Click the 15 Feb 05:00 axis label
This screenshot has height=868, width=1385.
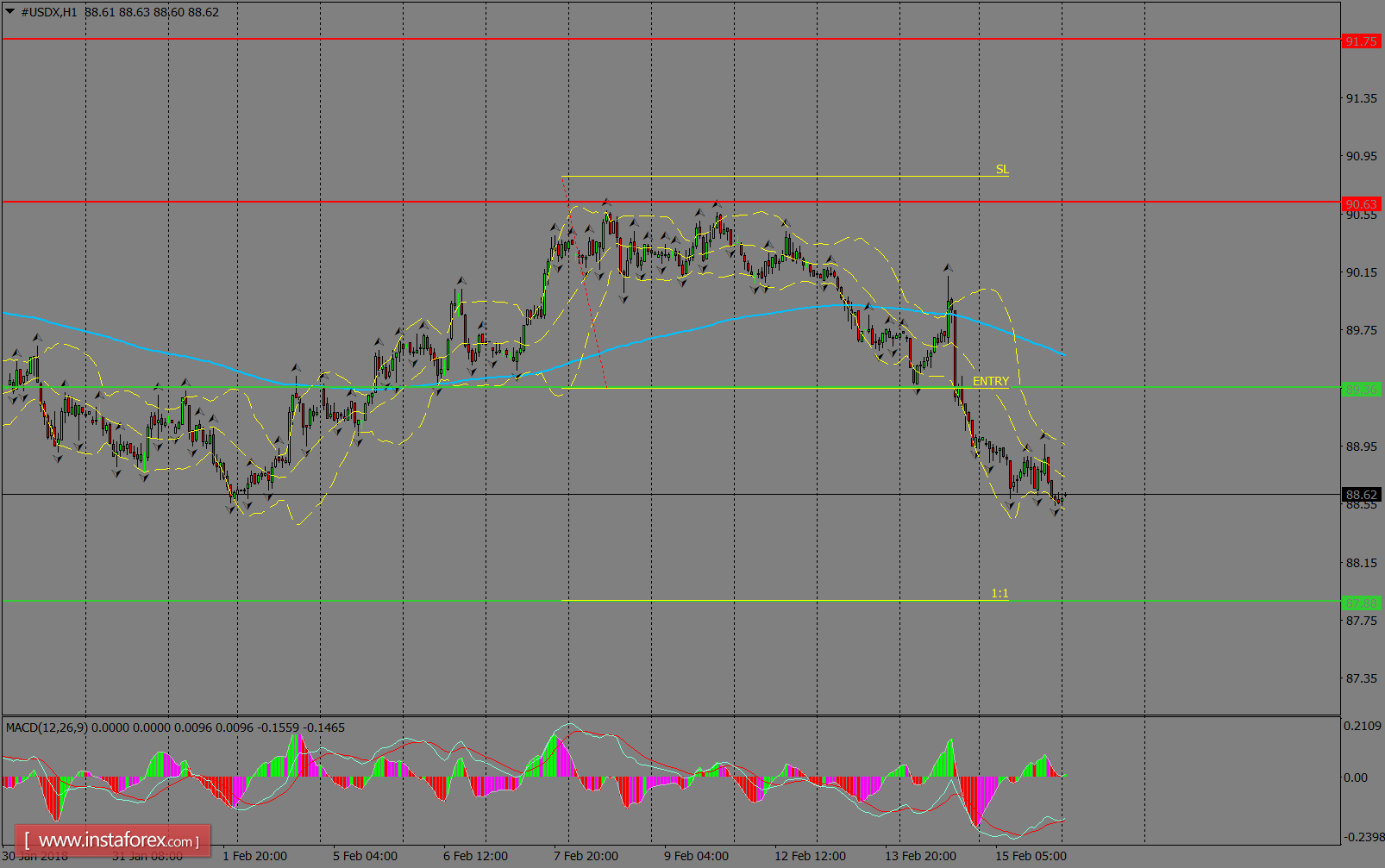(1031, 855)
